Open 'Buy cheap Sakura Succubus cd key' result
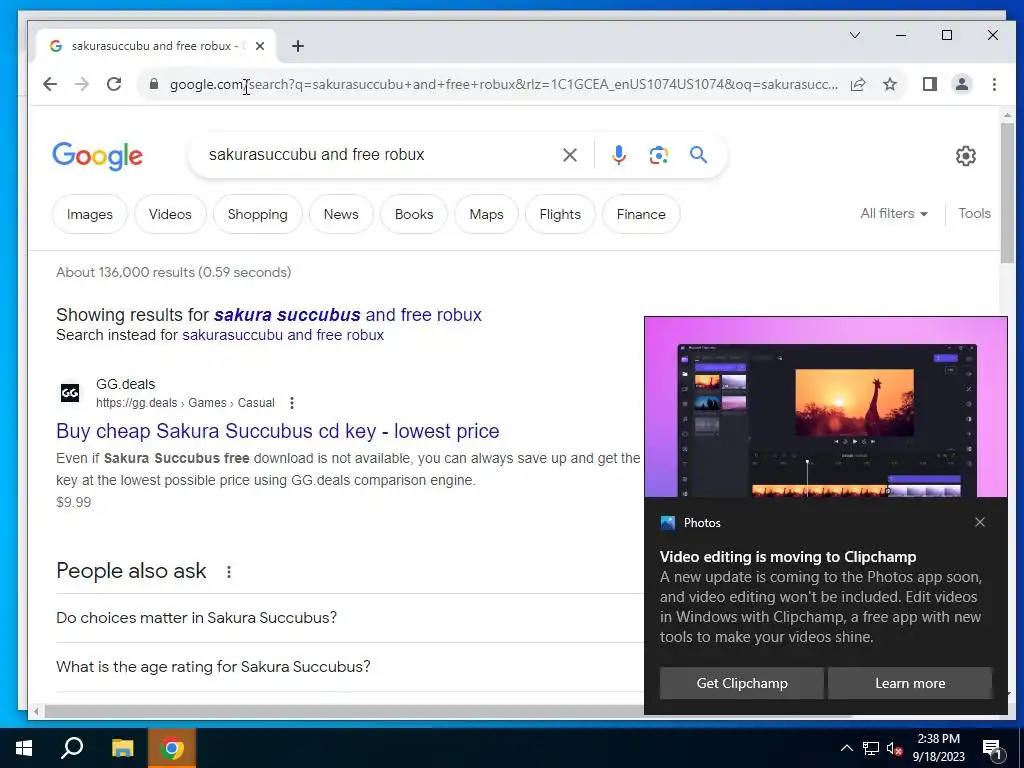The height and width of the screenshot is (768, 1024). (x=278, y=431)
